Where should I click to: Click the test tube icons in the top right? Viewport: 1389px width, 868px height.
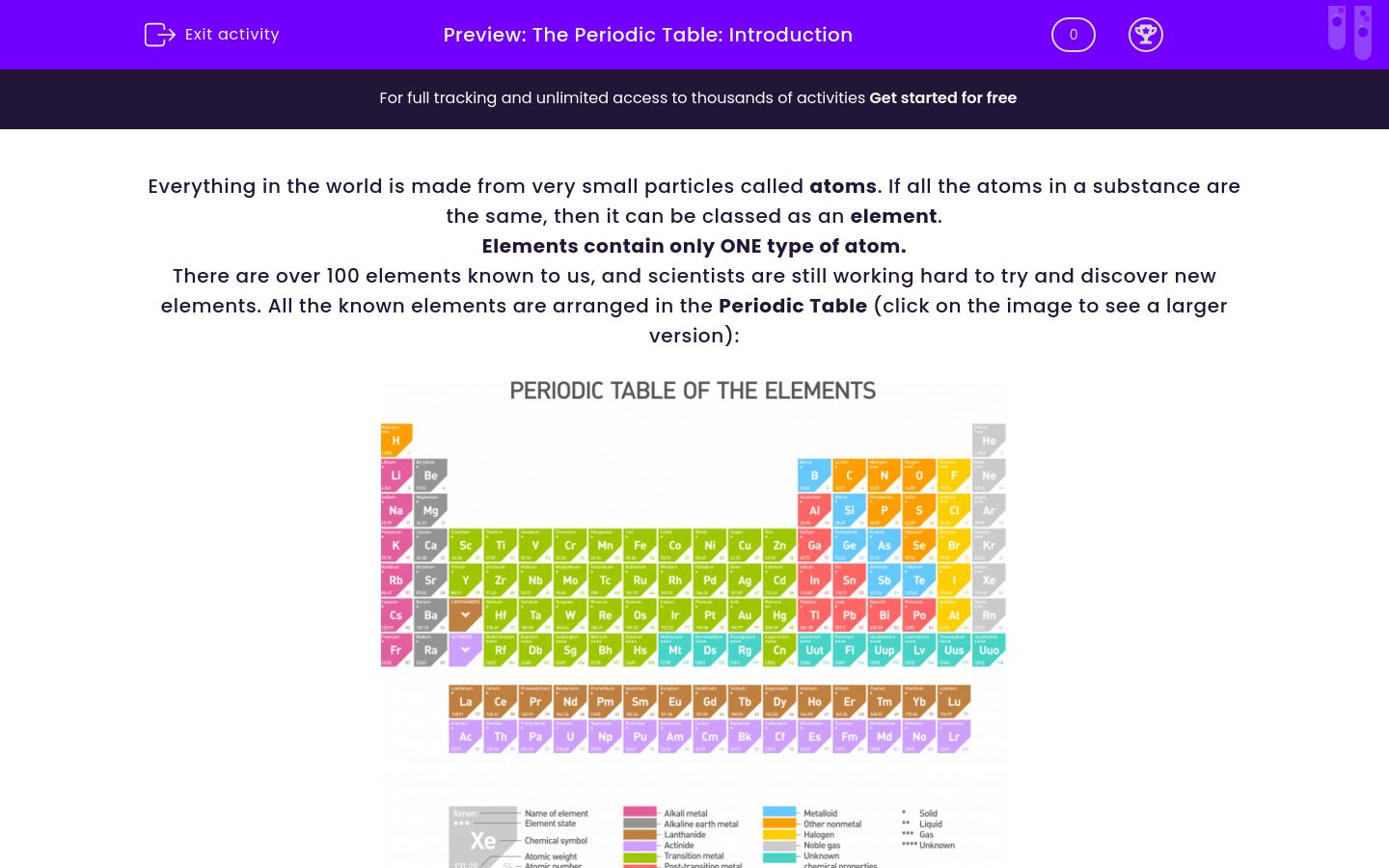[1349, 32]
